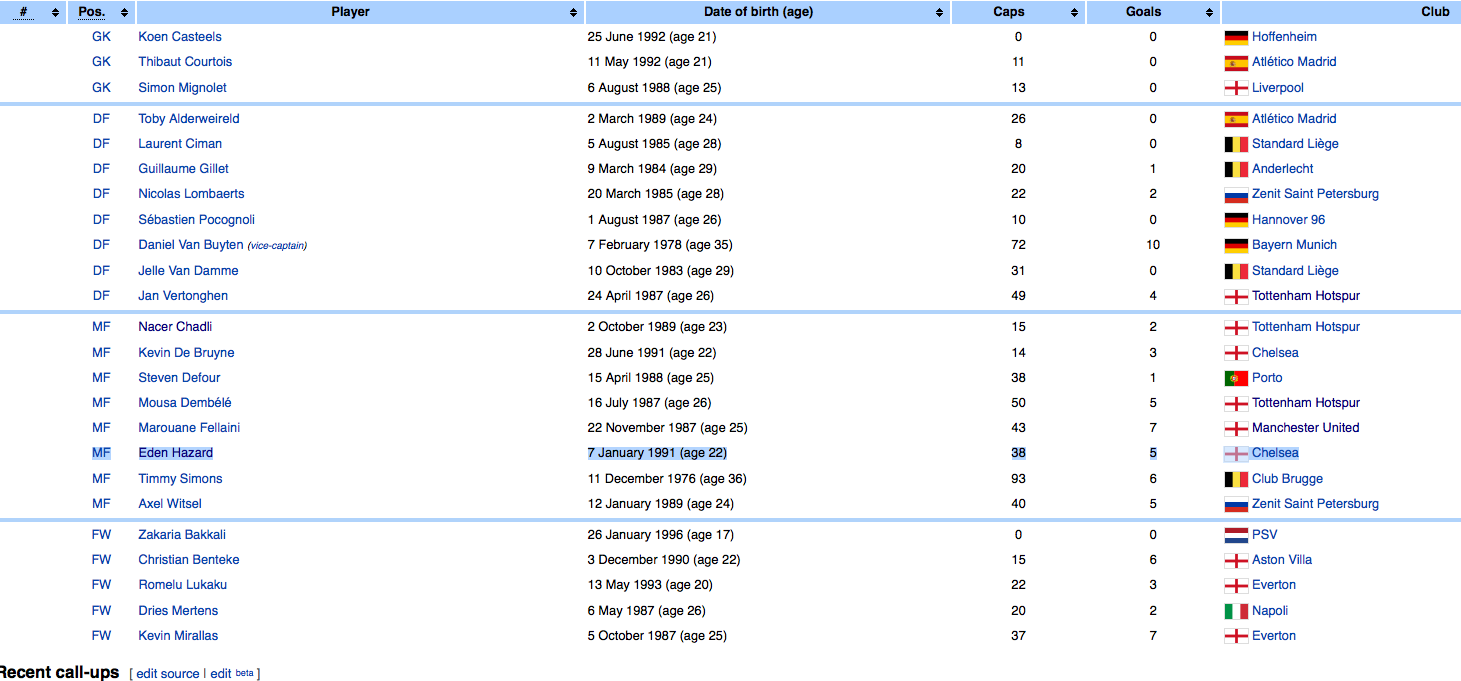Sort by Date of birth column arrows
This screenshot has height=681, width=1461.
tap(940, 13)
